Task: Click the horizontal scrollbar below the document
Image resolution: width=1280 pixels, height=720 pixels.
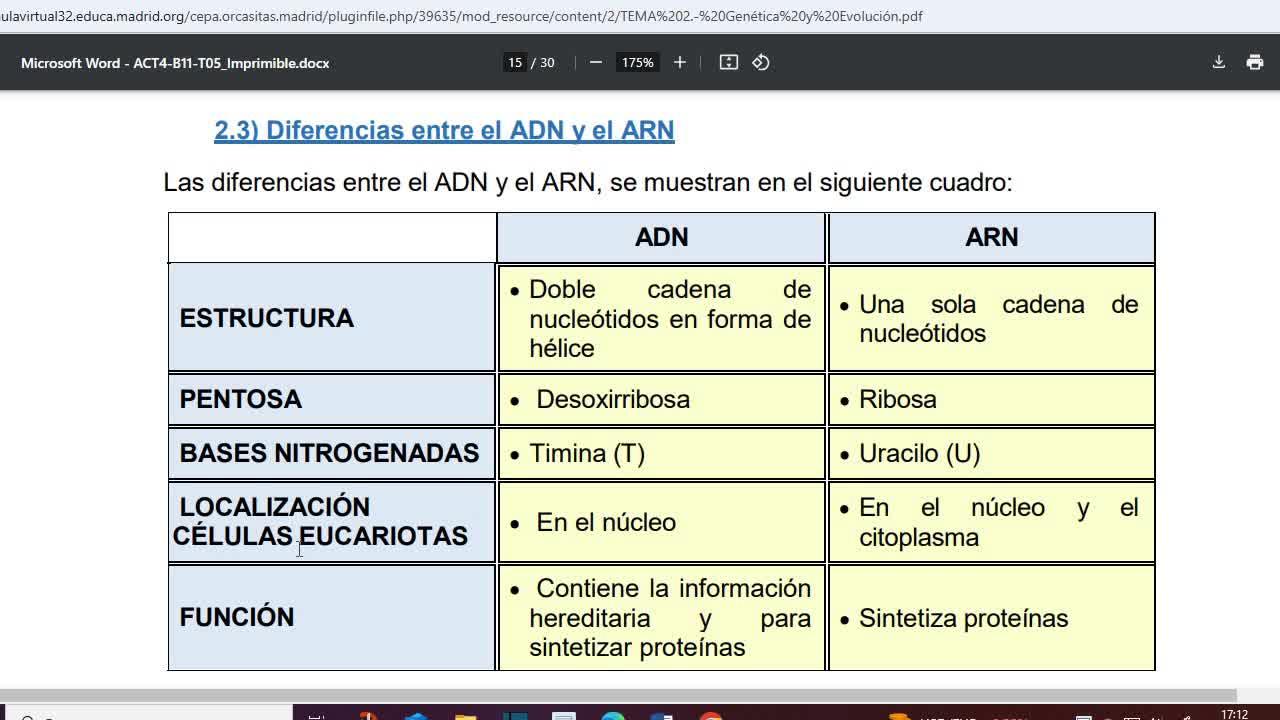Action: 618,695
